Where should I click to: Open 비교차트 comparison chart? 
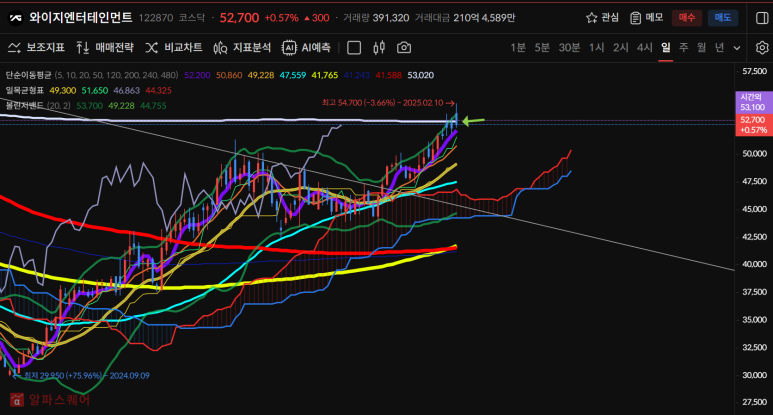tap(174, 48)
